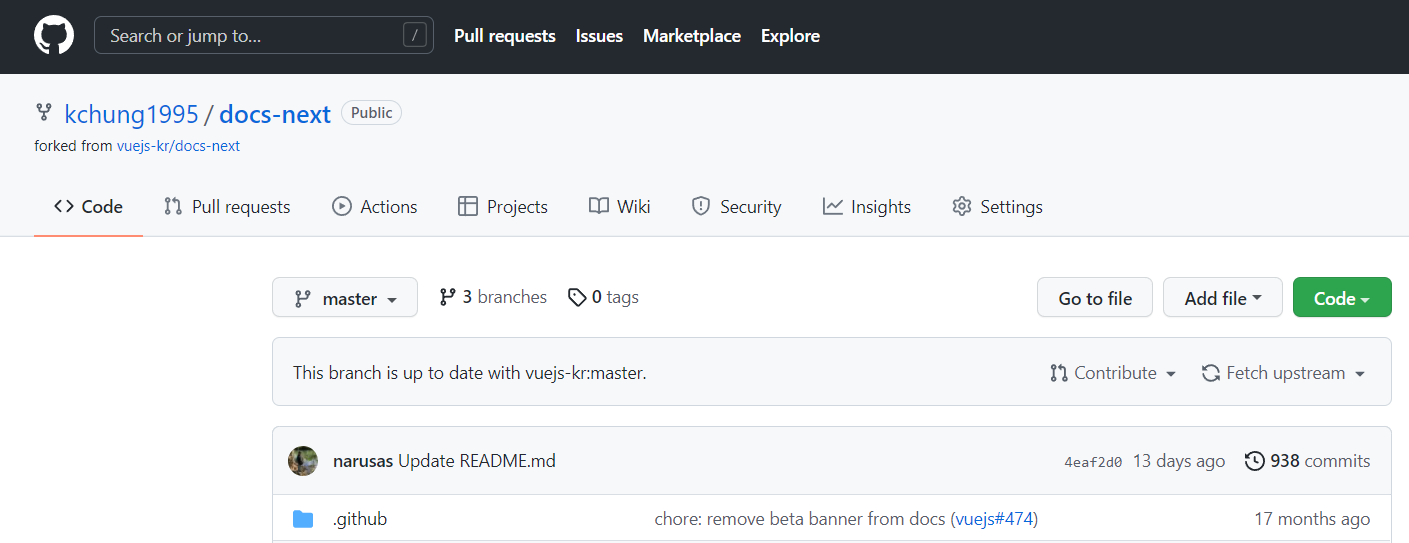Switch to the Actions tab
The height and width of the screenshot is (543, 1409).
point(375,207)
